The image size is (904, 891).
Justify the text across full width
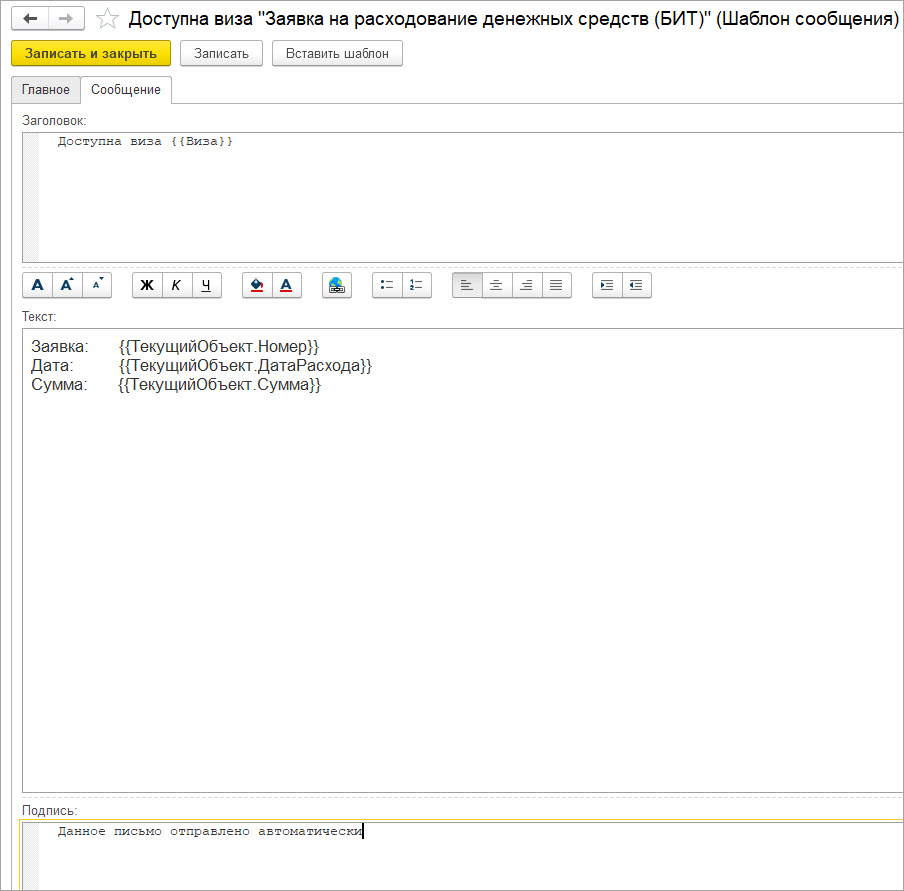tap(557, 285)
